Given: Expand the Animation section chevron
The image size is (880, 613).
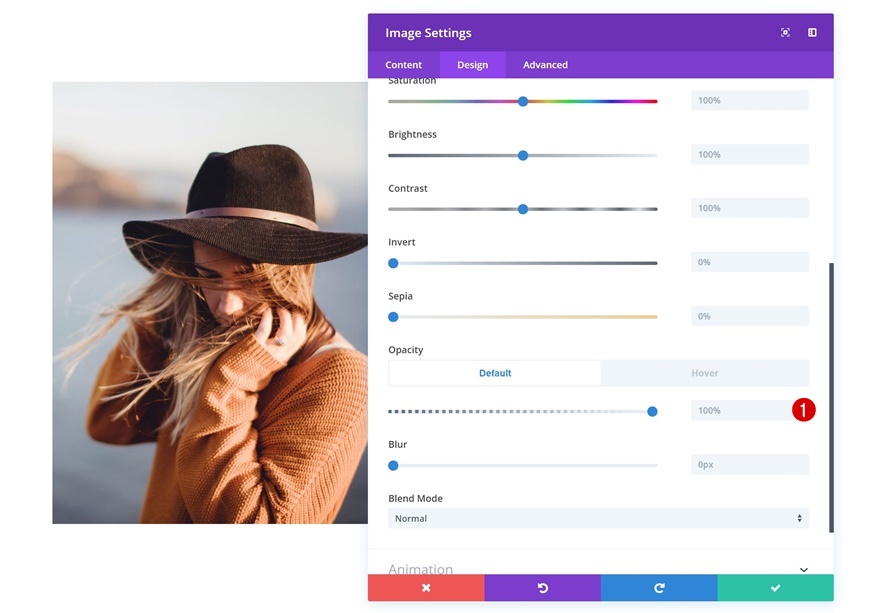Looking at the screenshot, I should point(804,569).
